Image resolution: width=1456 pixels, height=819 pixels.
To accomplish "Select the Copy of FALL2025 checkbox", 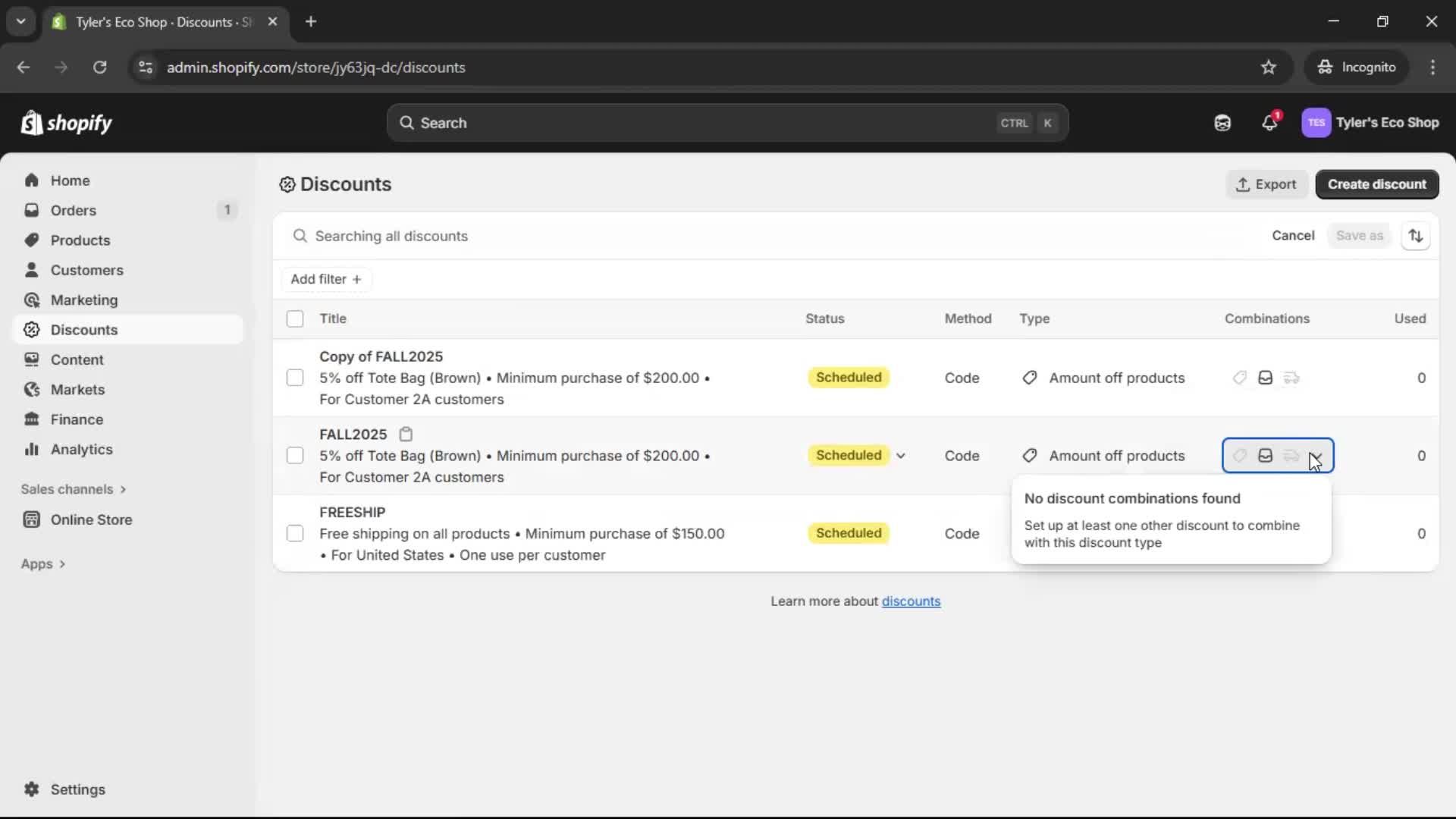I will click(295, 377).
